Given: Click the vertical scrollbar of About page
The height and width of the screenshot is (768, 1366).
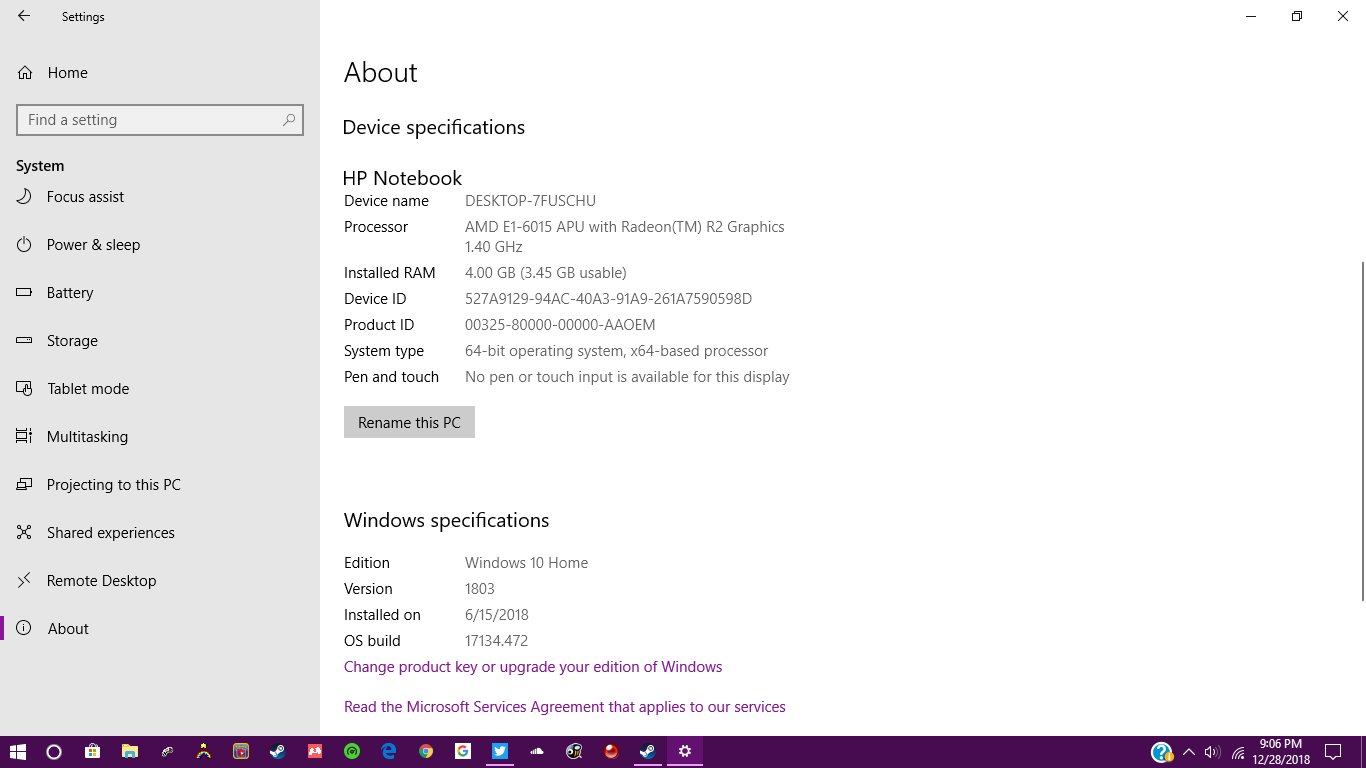Looking at the screenshot, I should point(1361,431).
